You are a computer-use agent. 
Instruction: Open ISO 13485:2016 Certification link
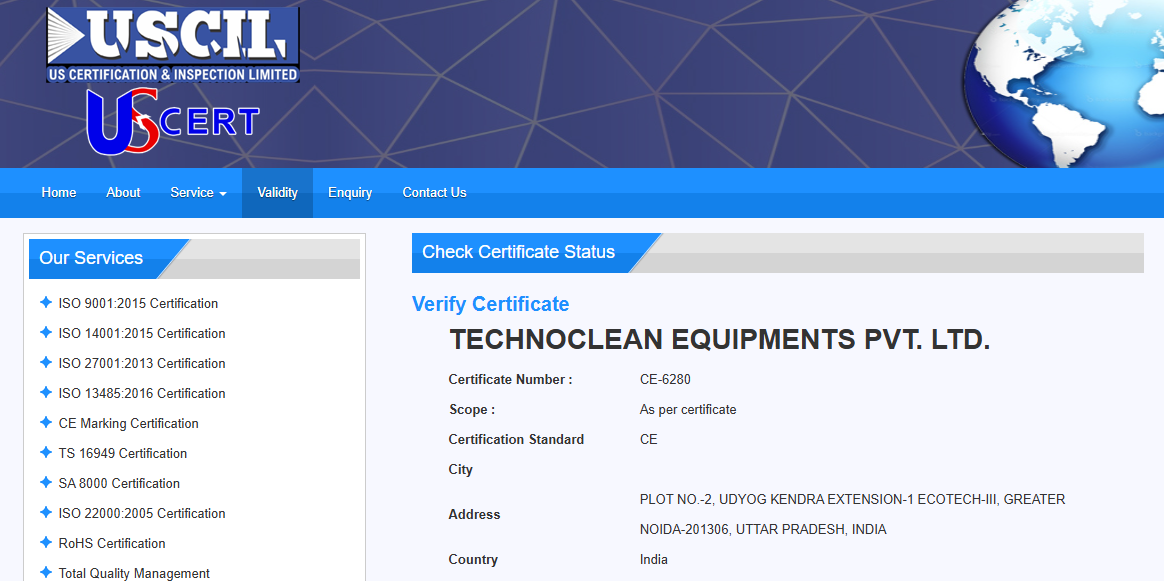(x=142, y=393)
